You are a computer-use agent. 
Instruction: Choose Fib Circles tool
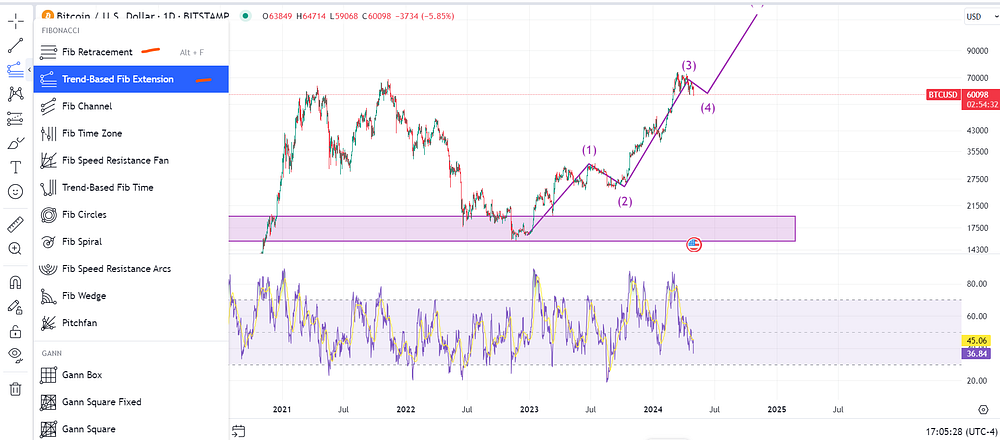pos(131,215)
